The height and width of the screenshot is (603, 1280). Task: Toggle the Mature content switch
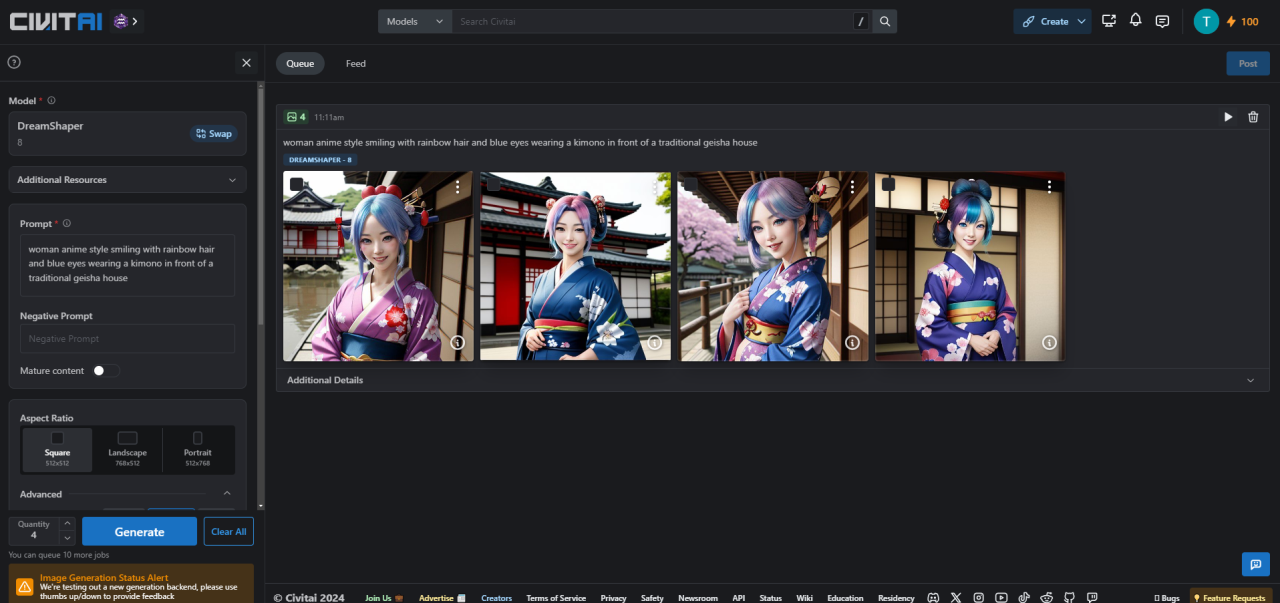pos(105,370)
